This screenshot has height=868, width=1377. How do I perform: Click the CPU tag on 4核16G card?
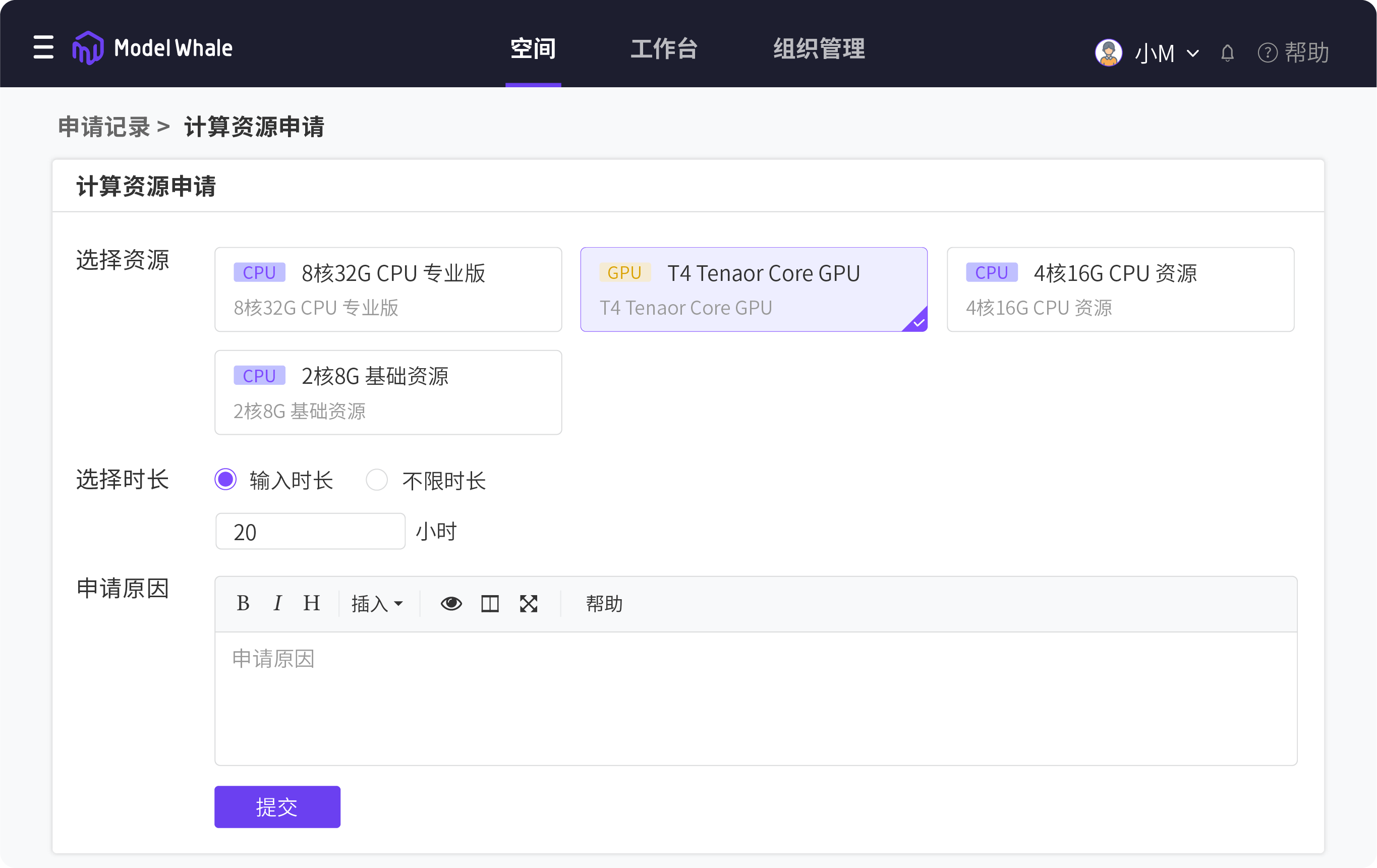click(x=992, y=273)
